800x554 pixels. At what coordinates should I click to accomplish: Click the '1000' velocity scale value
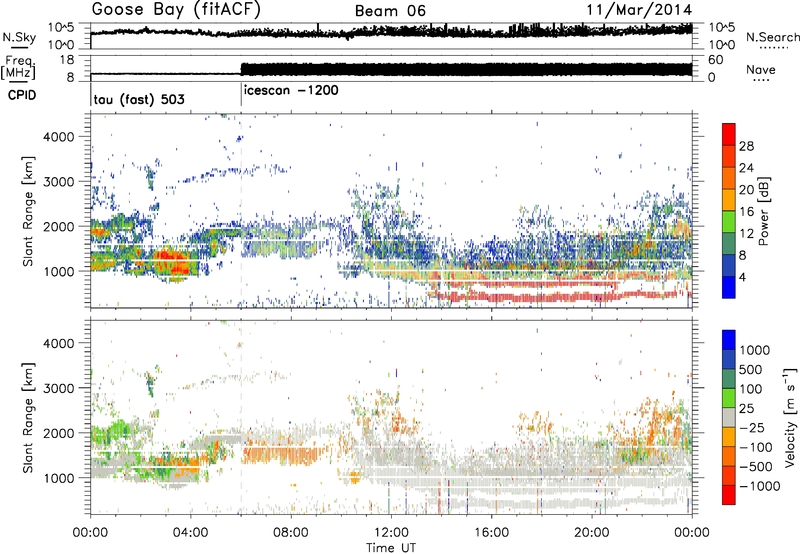(755, 350)
